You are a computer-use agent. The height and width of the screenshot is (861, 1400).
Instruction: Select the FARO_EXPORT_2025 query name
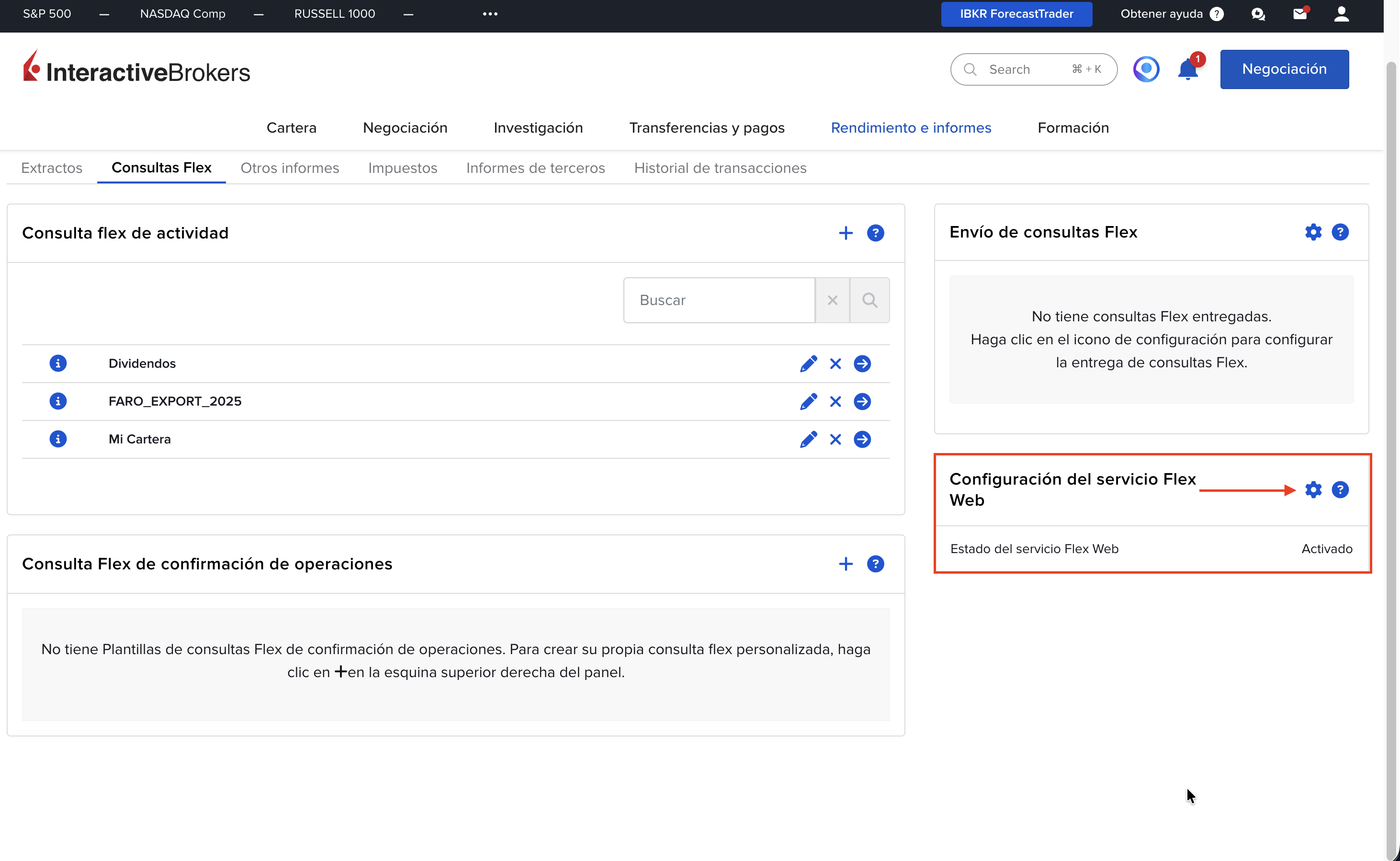(175, 401)
